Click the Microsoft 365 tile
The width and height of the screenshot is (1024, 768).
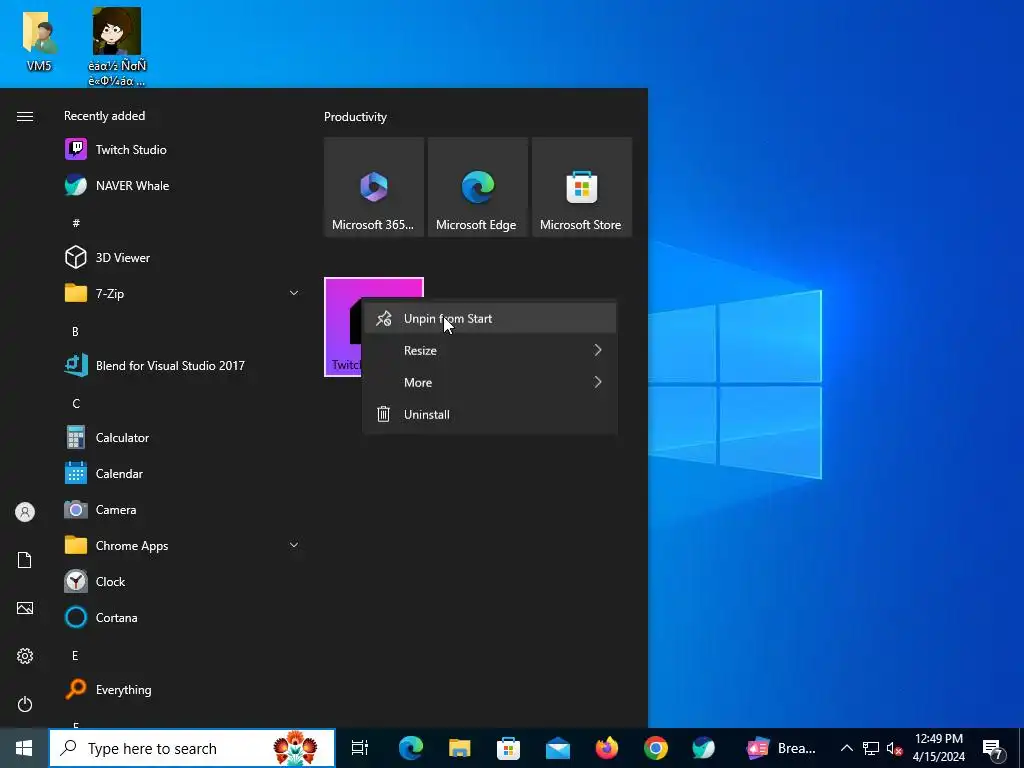pyautogui.click(x=374, y=187)
